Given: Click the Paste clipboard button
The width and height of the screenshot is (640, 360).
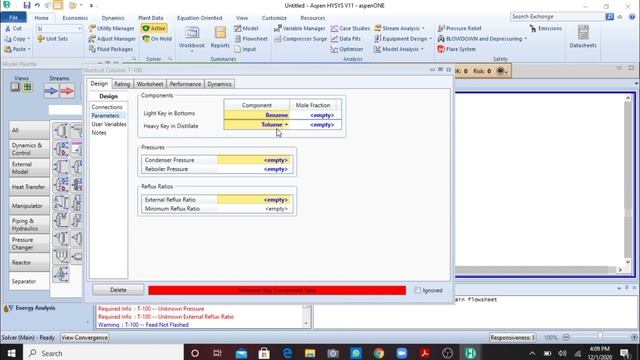Looking at the screenshot, I should [17, 49].
